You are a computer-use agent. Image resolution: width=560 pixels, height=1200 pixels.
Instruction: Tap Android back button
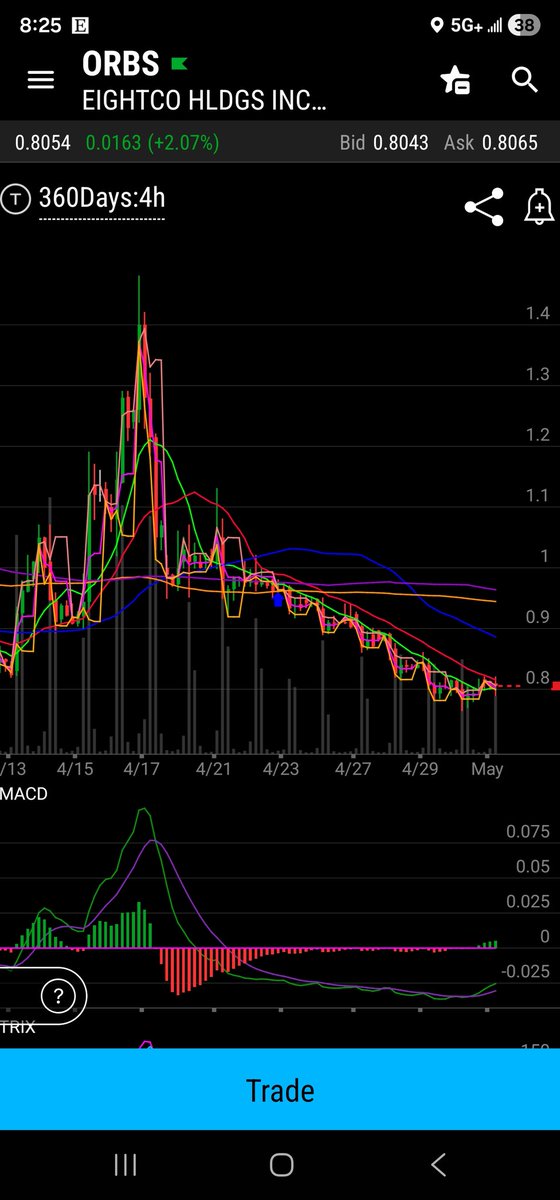(x=437, y=1164)
